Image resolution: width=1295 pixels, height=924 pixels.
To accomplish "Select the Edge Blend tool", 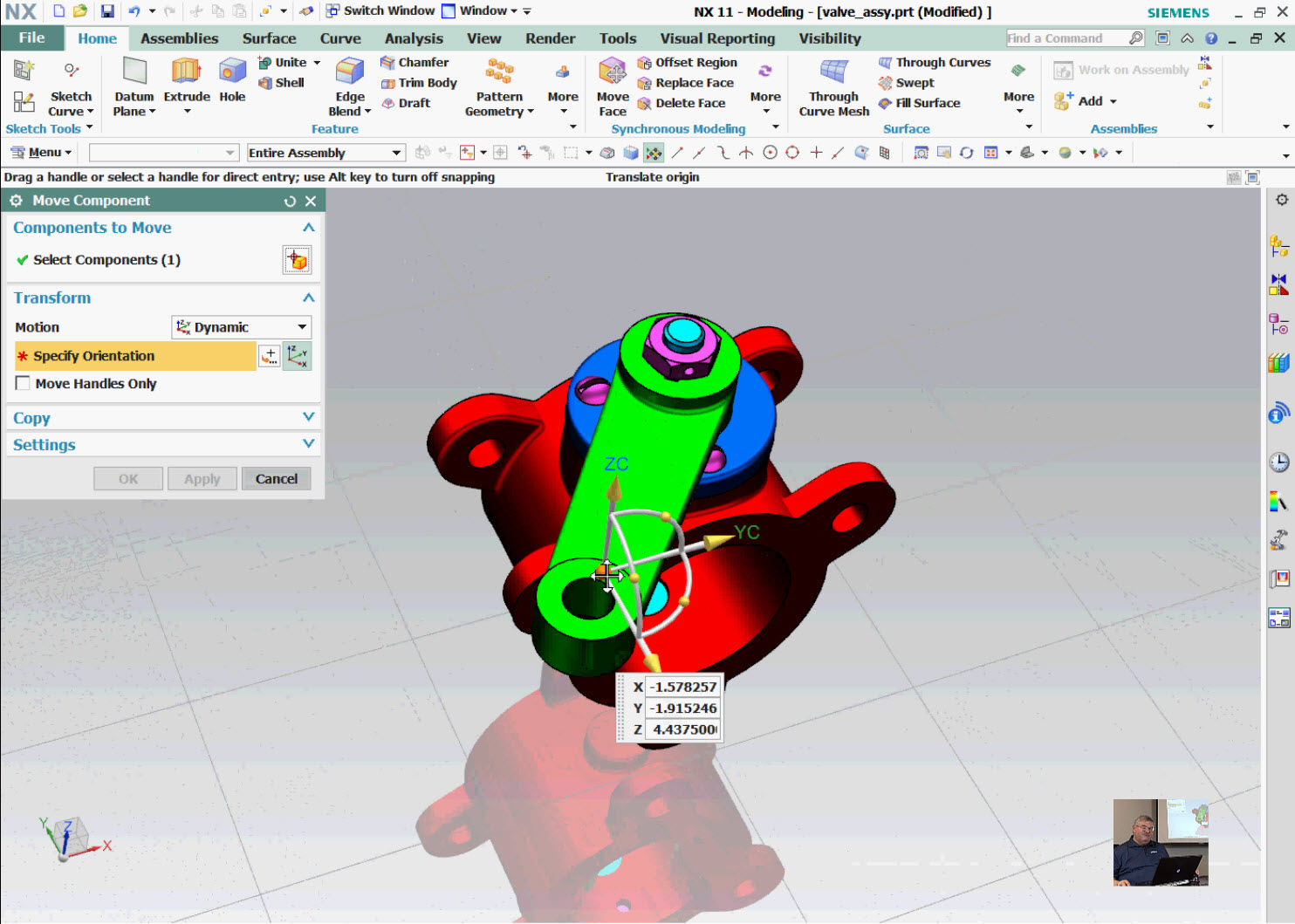I will pyautogui.click(x=348, y=83).
